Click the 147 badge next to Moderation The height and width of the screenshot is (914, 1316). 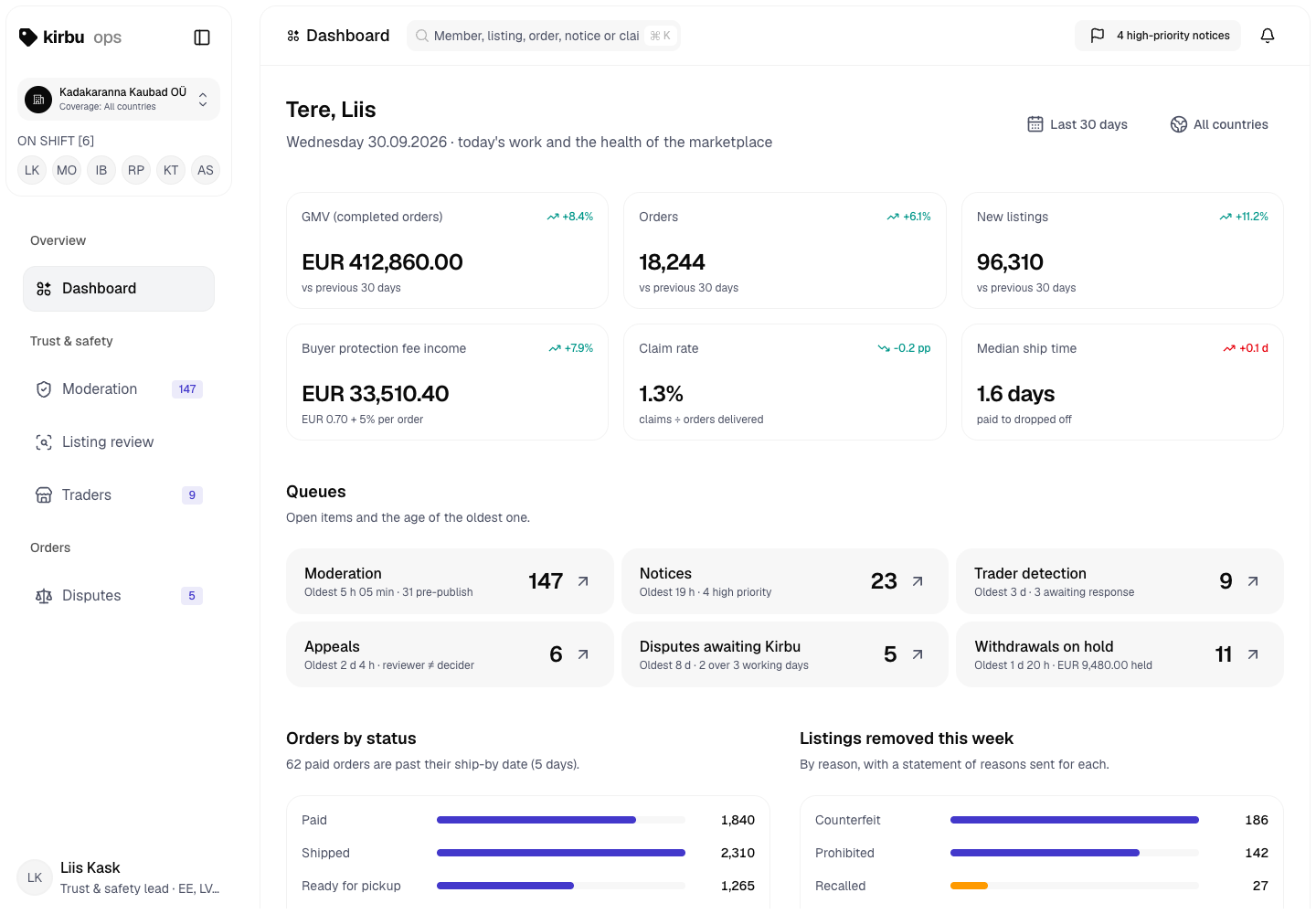[x=187, y=389]
